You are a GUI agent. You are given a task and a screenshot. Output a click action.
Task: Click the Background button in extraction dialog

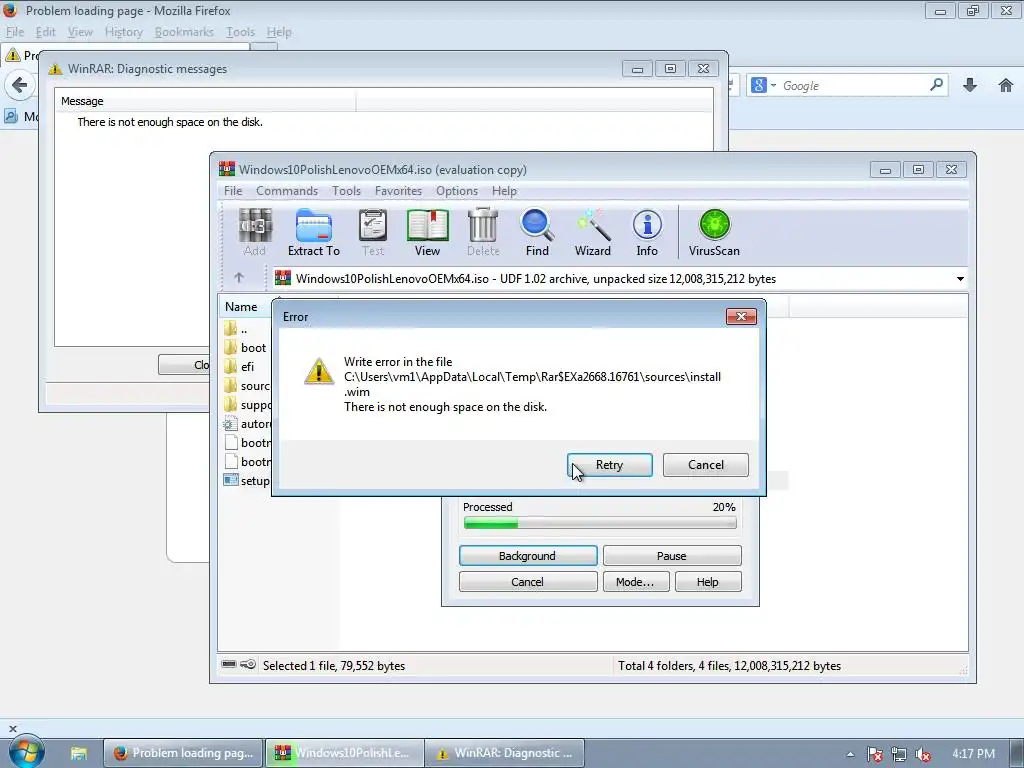click(528, 556)
